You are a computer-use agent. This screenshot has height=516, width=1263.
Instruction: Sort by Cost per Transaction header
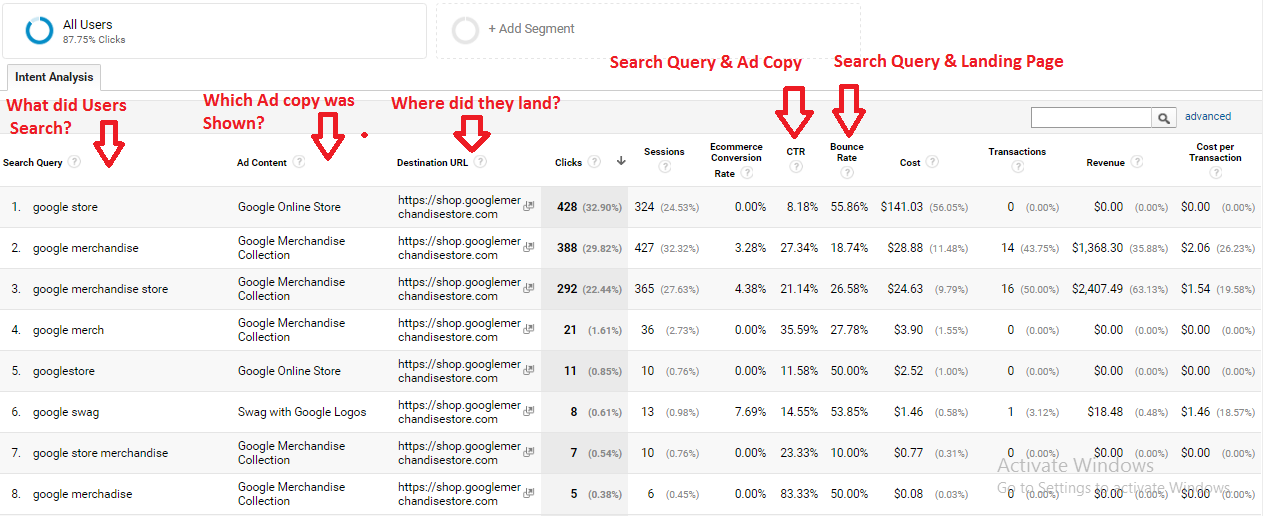1216,152
